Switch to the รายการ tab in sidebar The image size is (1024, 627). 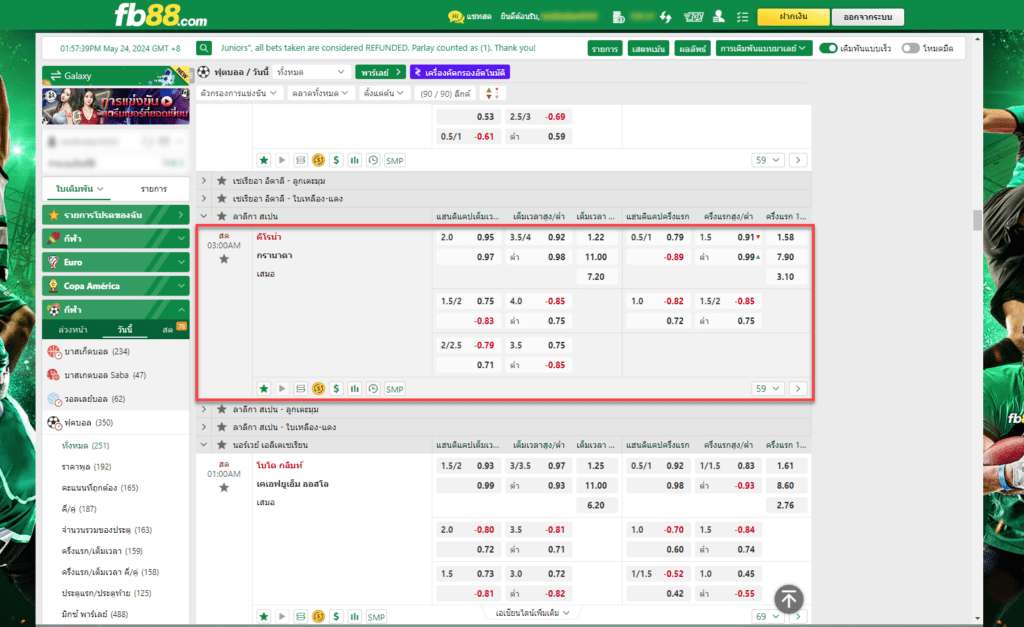tap(153, 189)
